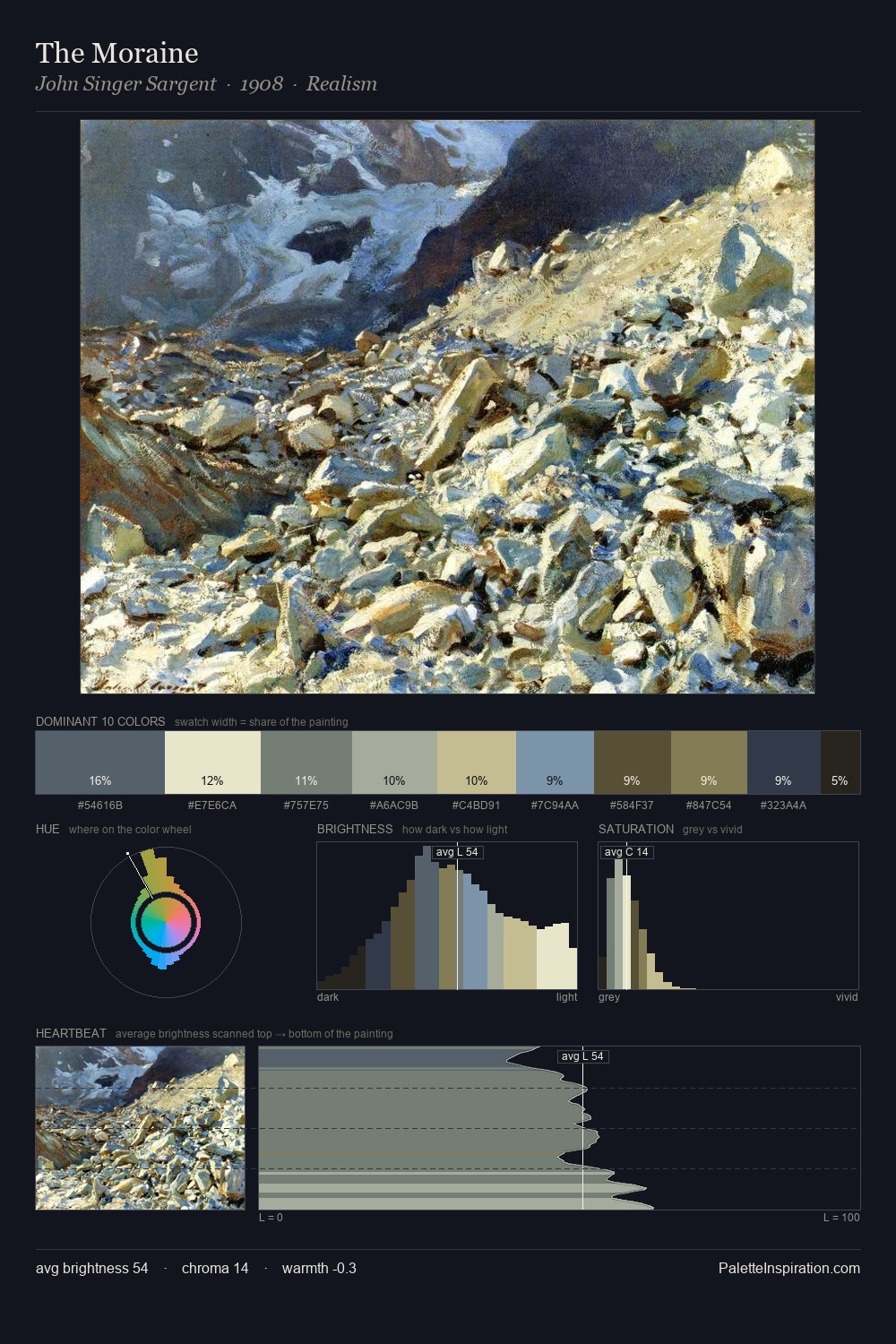Click the "avg L 54" label in heartbeat chart

point(582,1056)
